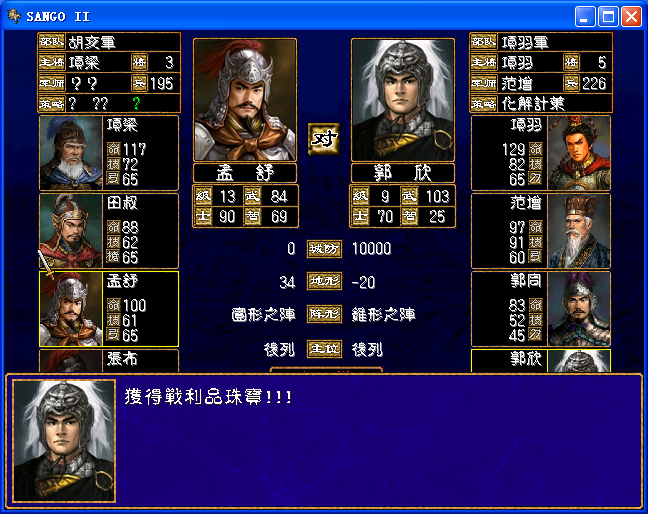Screen dimensions: 648x514
Task: Click the green question mark strategy icon
Action: [136, 103]
